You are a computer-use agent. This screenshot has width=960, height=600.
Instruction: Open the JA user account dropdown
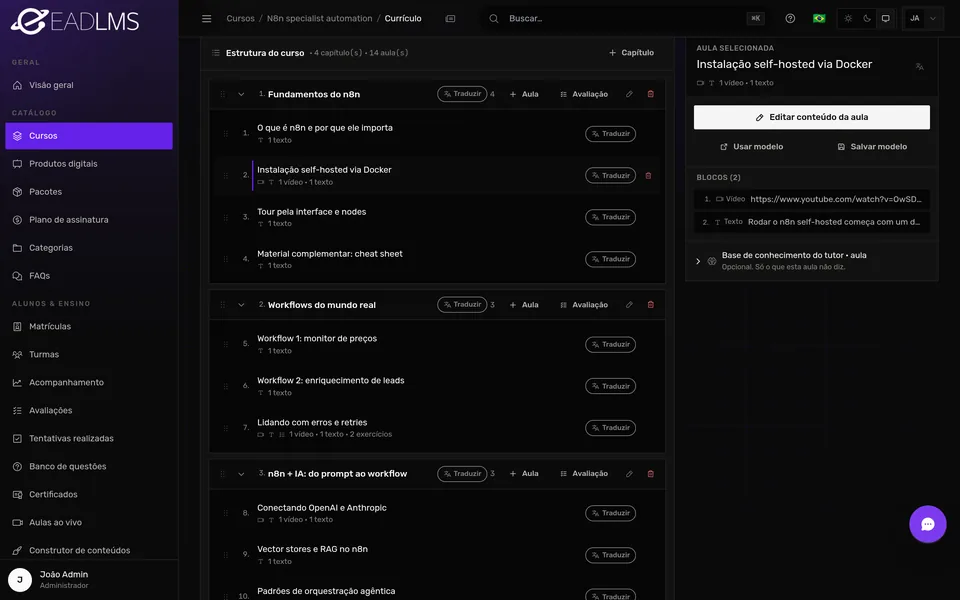[x=923, y=18]
